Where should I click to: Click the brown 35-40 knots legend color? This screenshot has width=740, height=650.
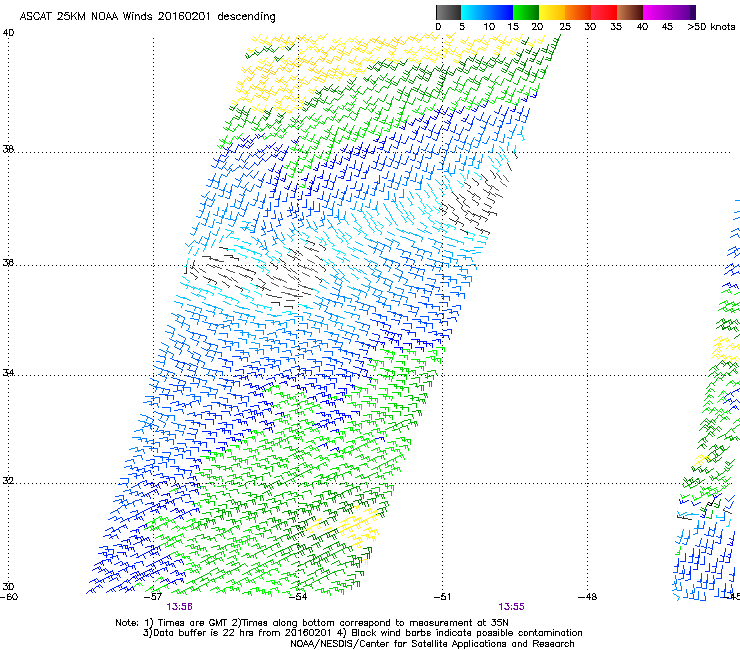[630, 12]
